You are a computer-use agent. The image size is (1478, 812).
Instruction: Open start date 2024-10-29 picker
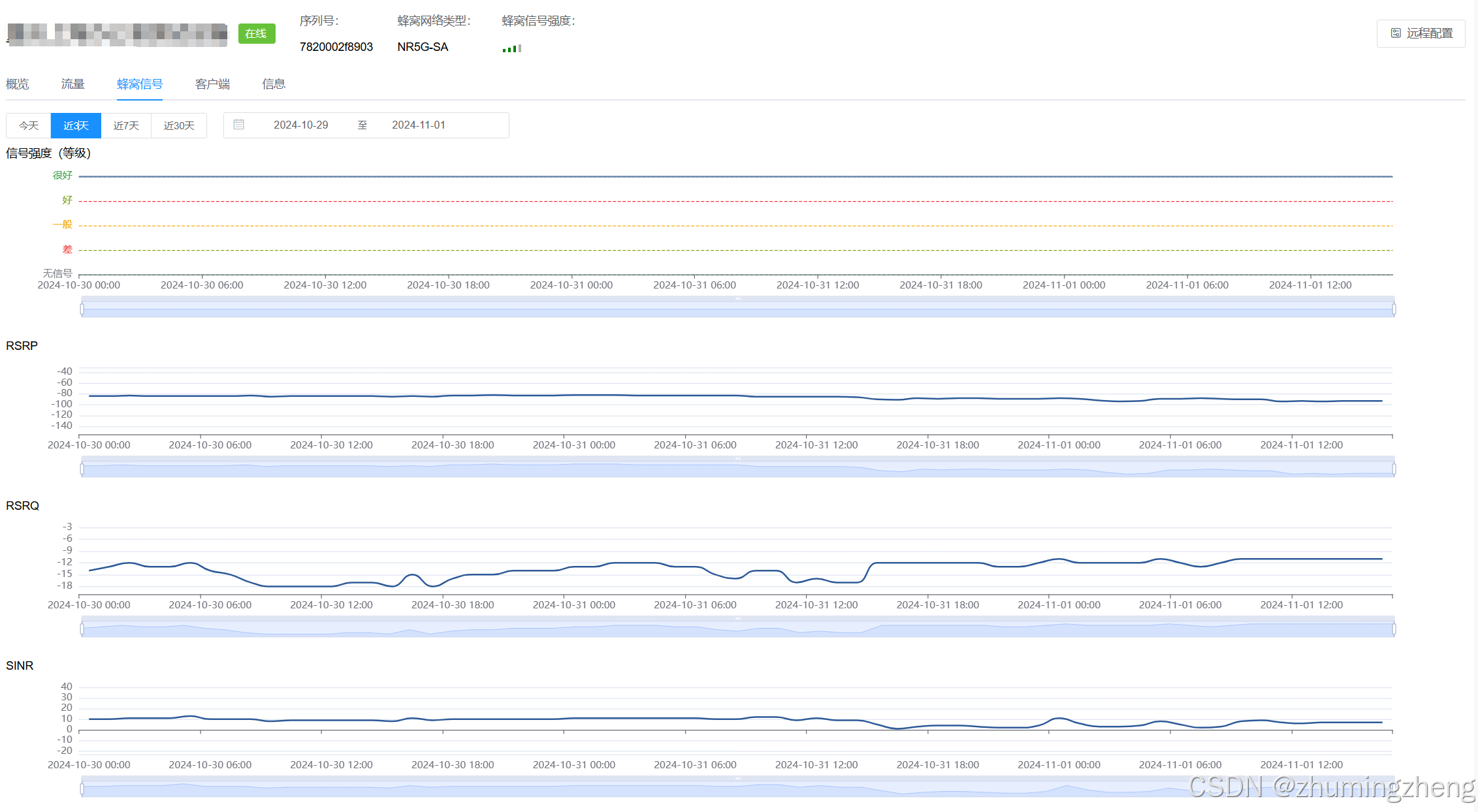pyautogui.click(x=300, y=125)
